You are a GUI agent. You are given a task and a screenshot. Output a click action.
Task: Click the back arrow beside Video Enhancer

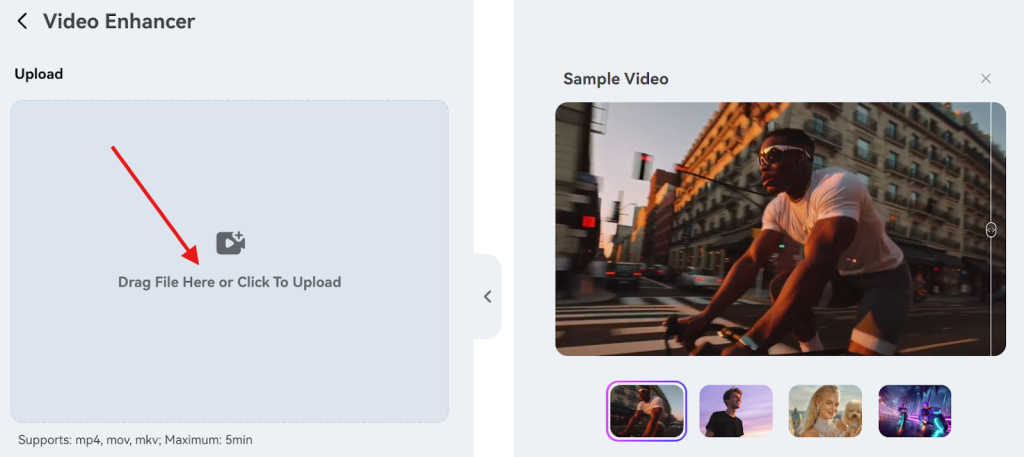click(22, 21)
